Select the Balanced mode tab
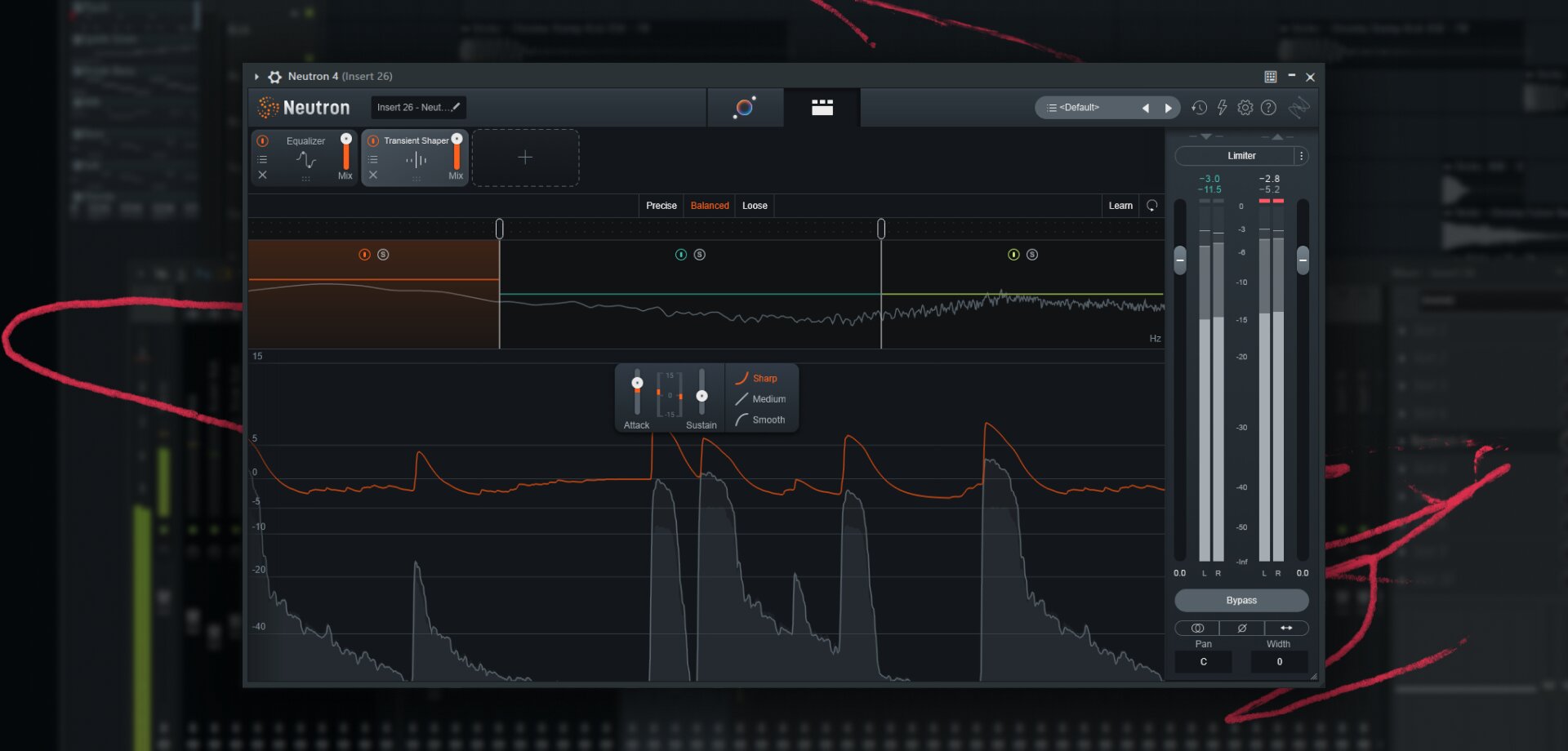Viewport: 1568px width, 751px height. [x=710, y=206]
